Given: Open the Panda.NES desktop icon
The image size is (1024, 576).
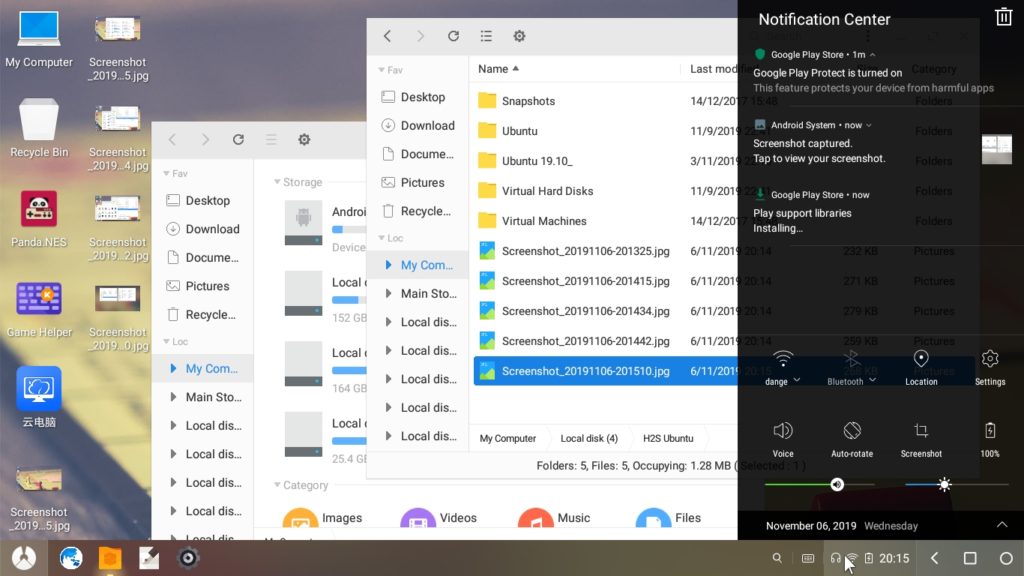Looking at the screenshot, I should coord(39,219).
